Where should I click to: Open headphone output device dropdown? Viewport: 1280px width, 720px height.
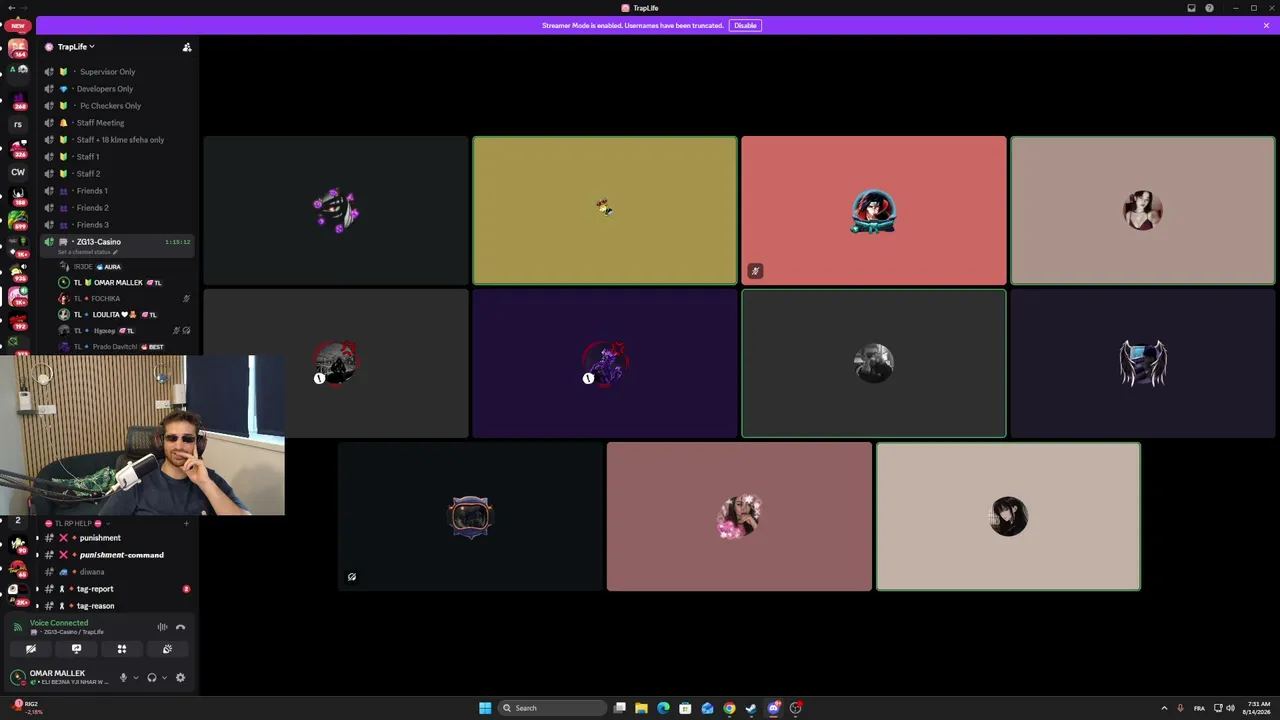164,677
